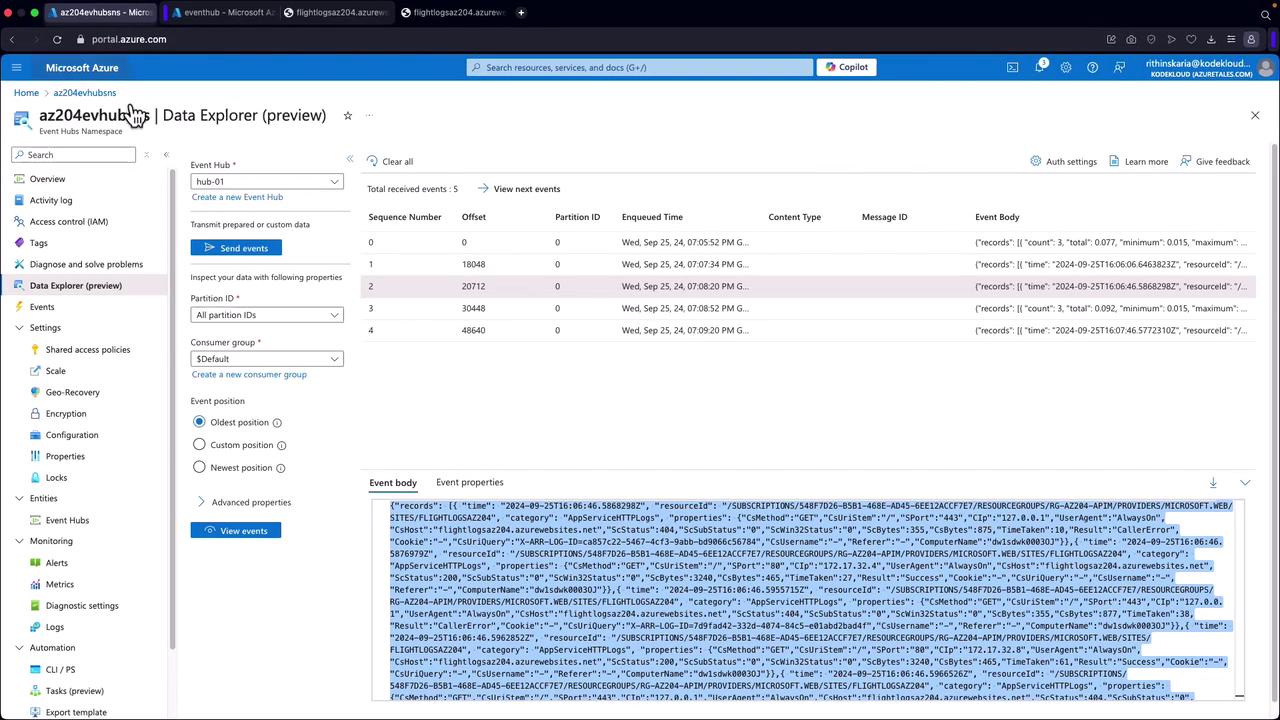Select Custom position radio button
The image size is (1280, 720).
pyautogui.click(x=199, y=444)
